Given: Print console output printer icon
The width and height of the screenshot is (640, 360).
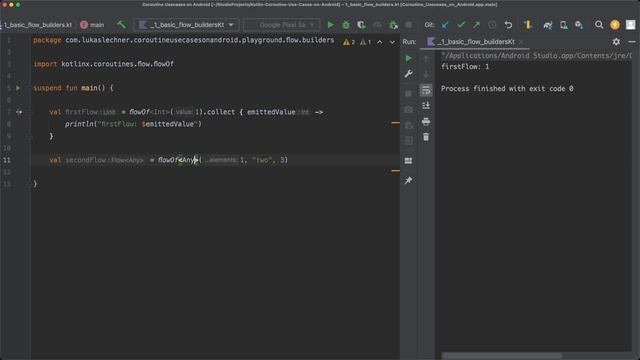Looking at the screenshot, I should coord(426,121).
